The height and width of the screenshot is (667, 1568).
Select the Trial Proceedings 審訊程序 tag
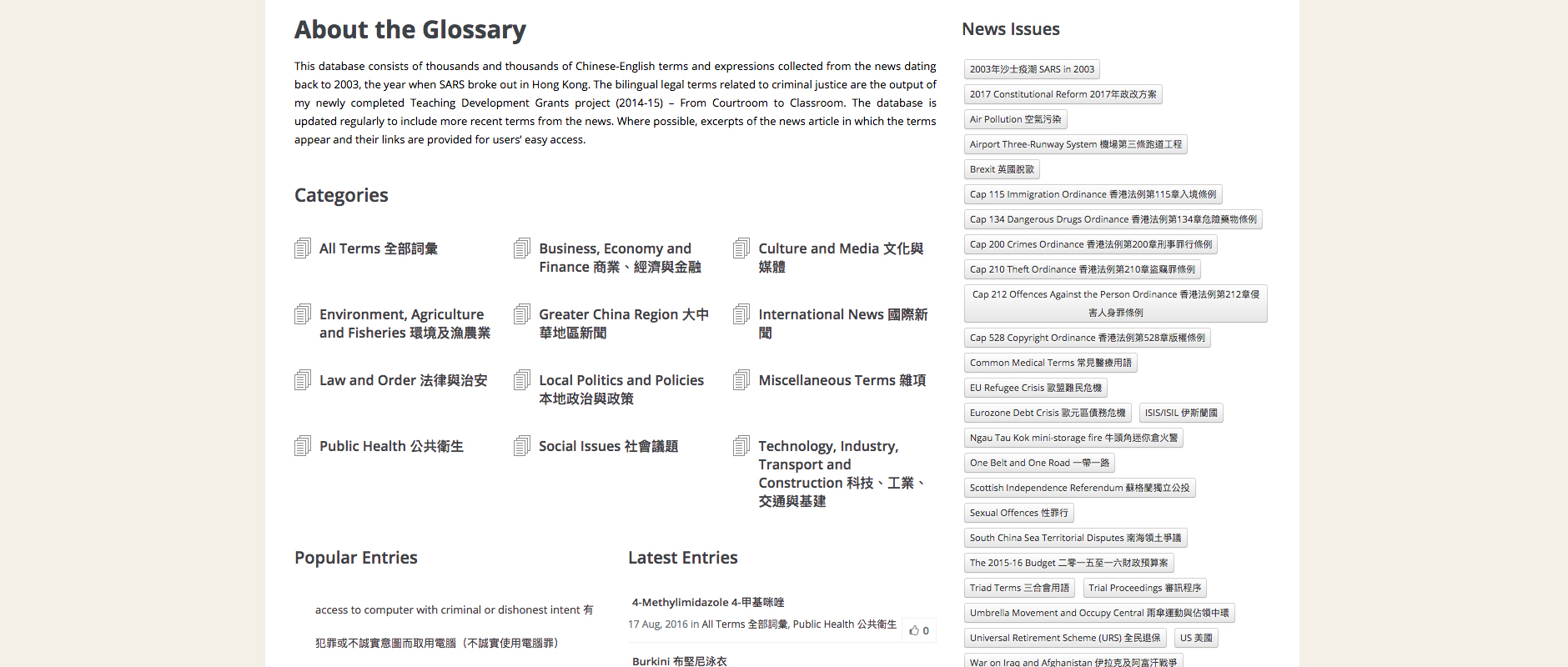[x=1144, y=588]
